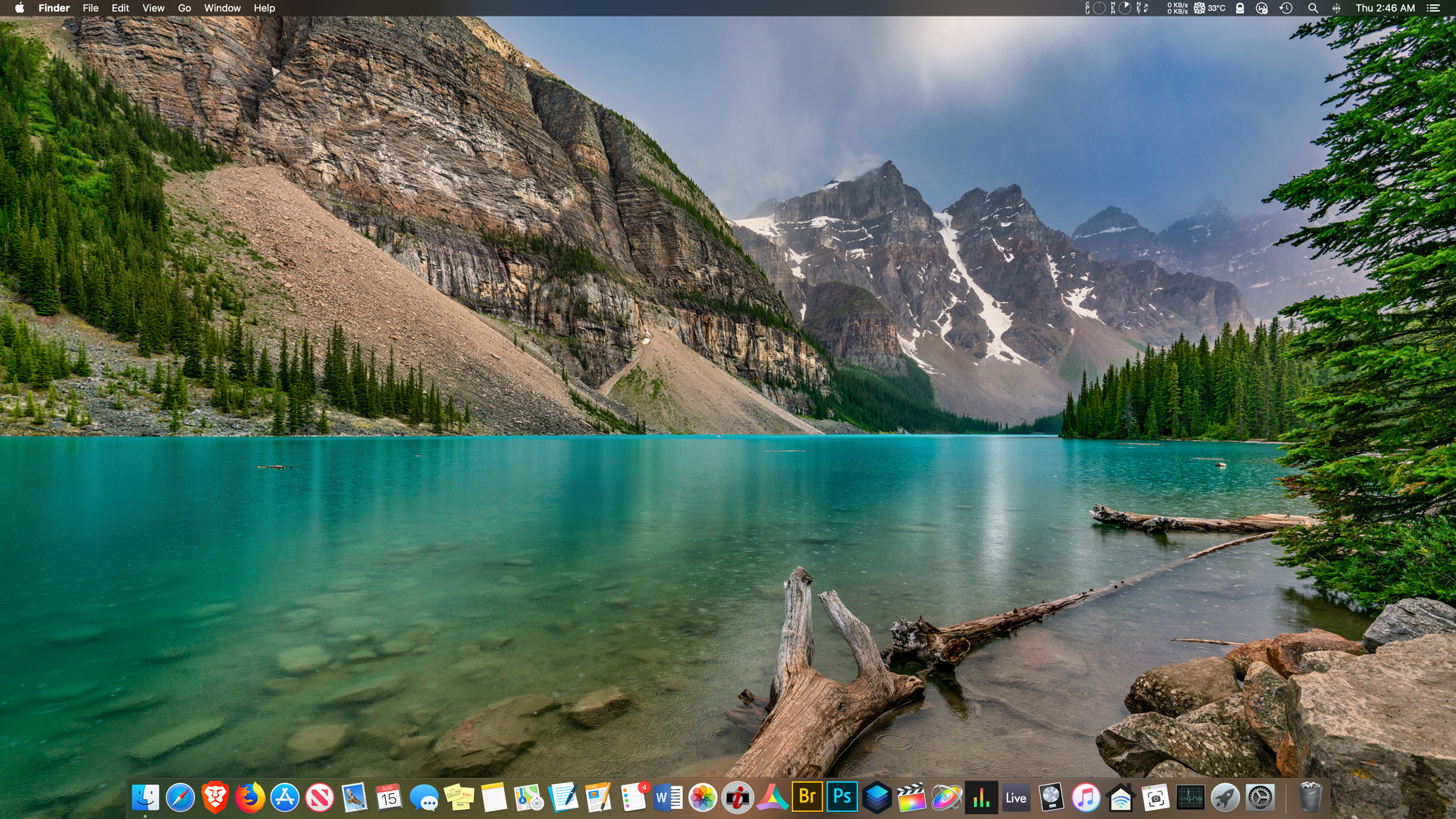Open Stickies notes app in Dock
The width and height of the screenshot is (1456, 819).
(459, 798)
